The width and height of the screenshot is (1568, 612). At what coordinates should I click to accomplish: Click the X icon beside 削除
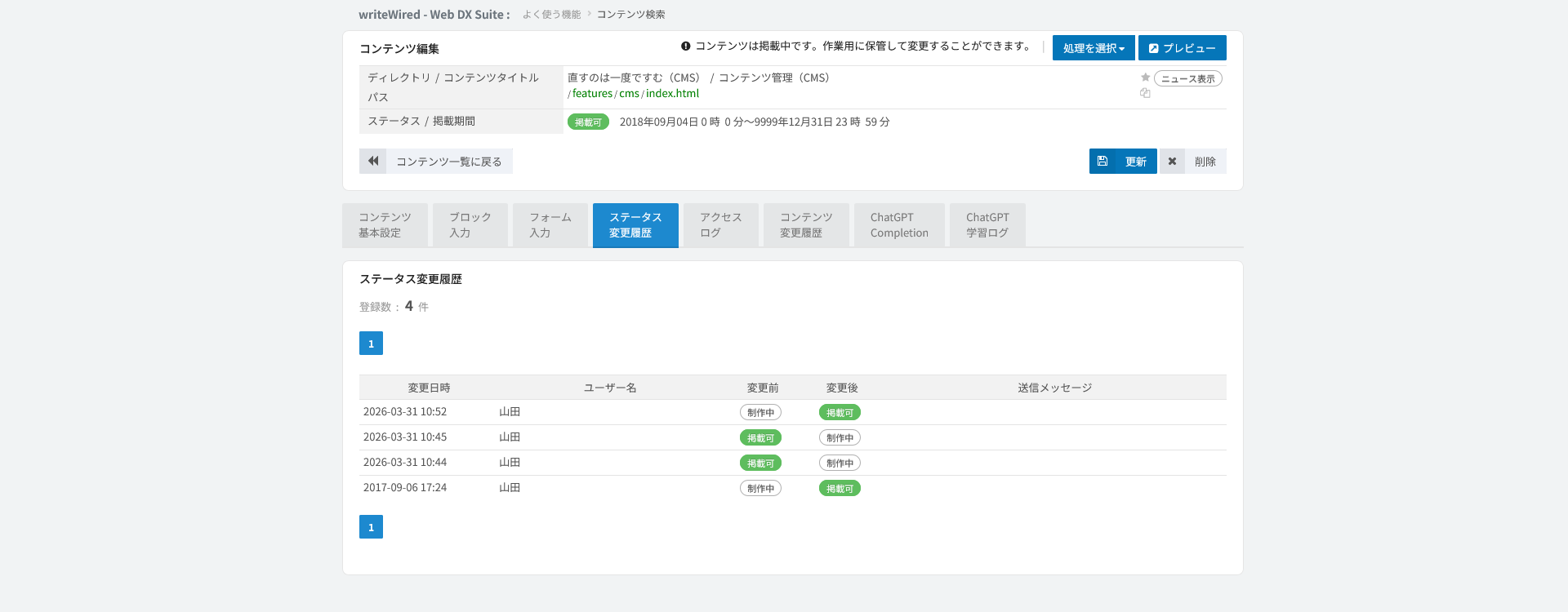click(1172, 161)
